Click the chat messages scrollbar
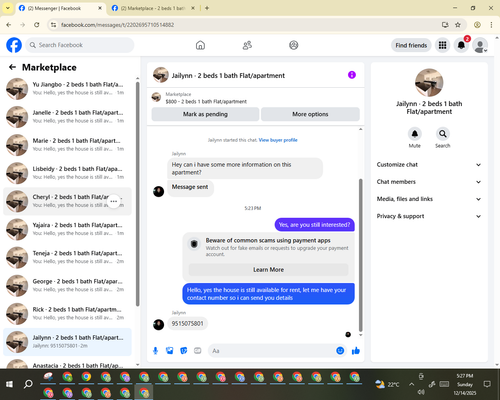Screen dimensions: 500x400 click(360, 255)
